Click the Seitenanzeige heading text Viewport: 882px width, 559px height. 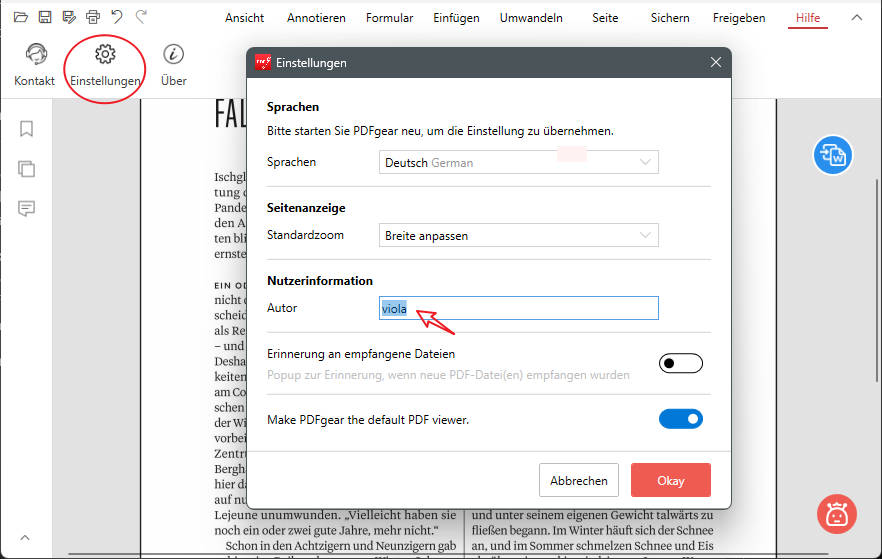pos(306,208)
